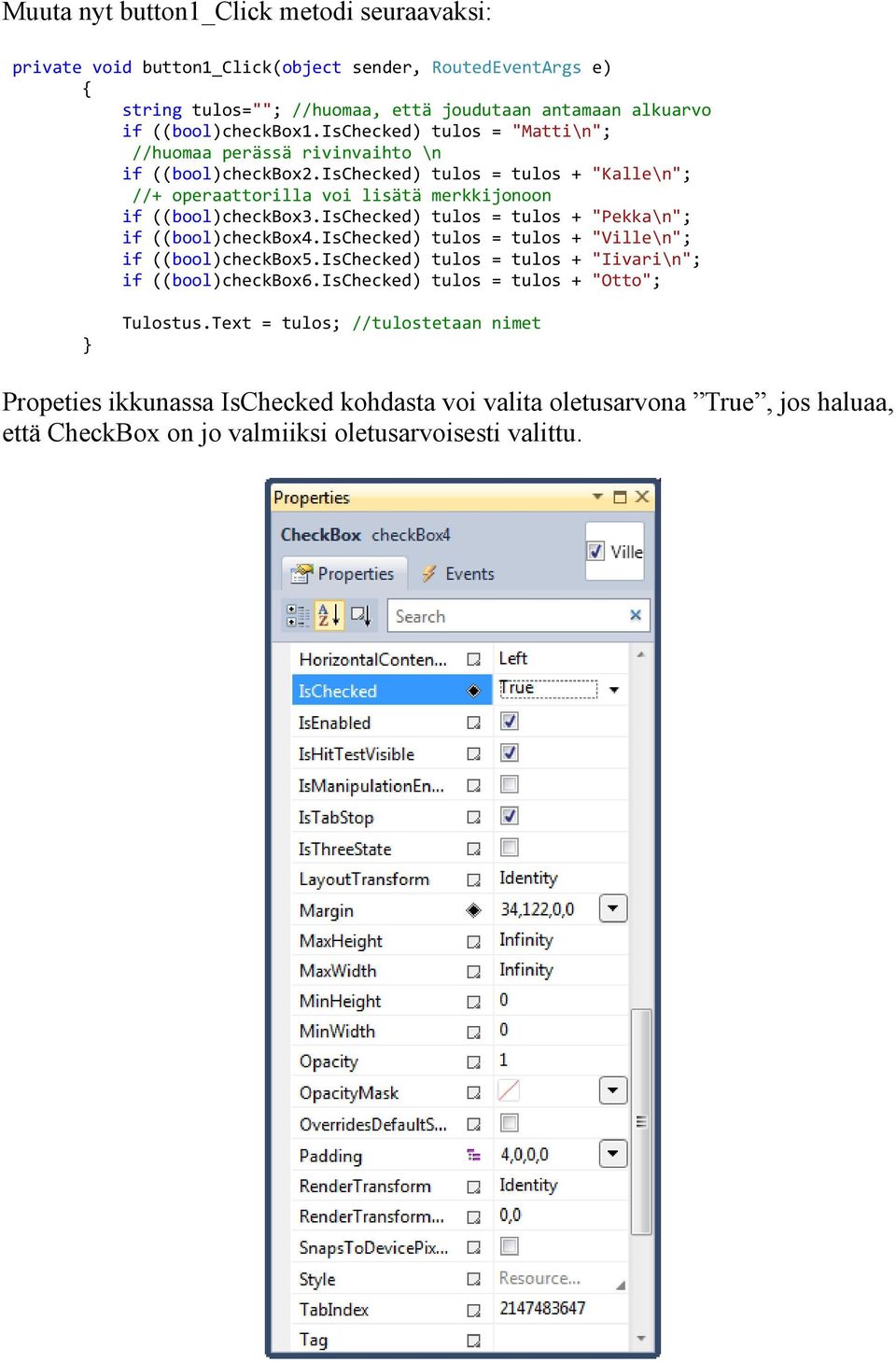Click the LayoutTransform property marker
The width and height of the screenshot is (896, 1363).
473,879
